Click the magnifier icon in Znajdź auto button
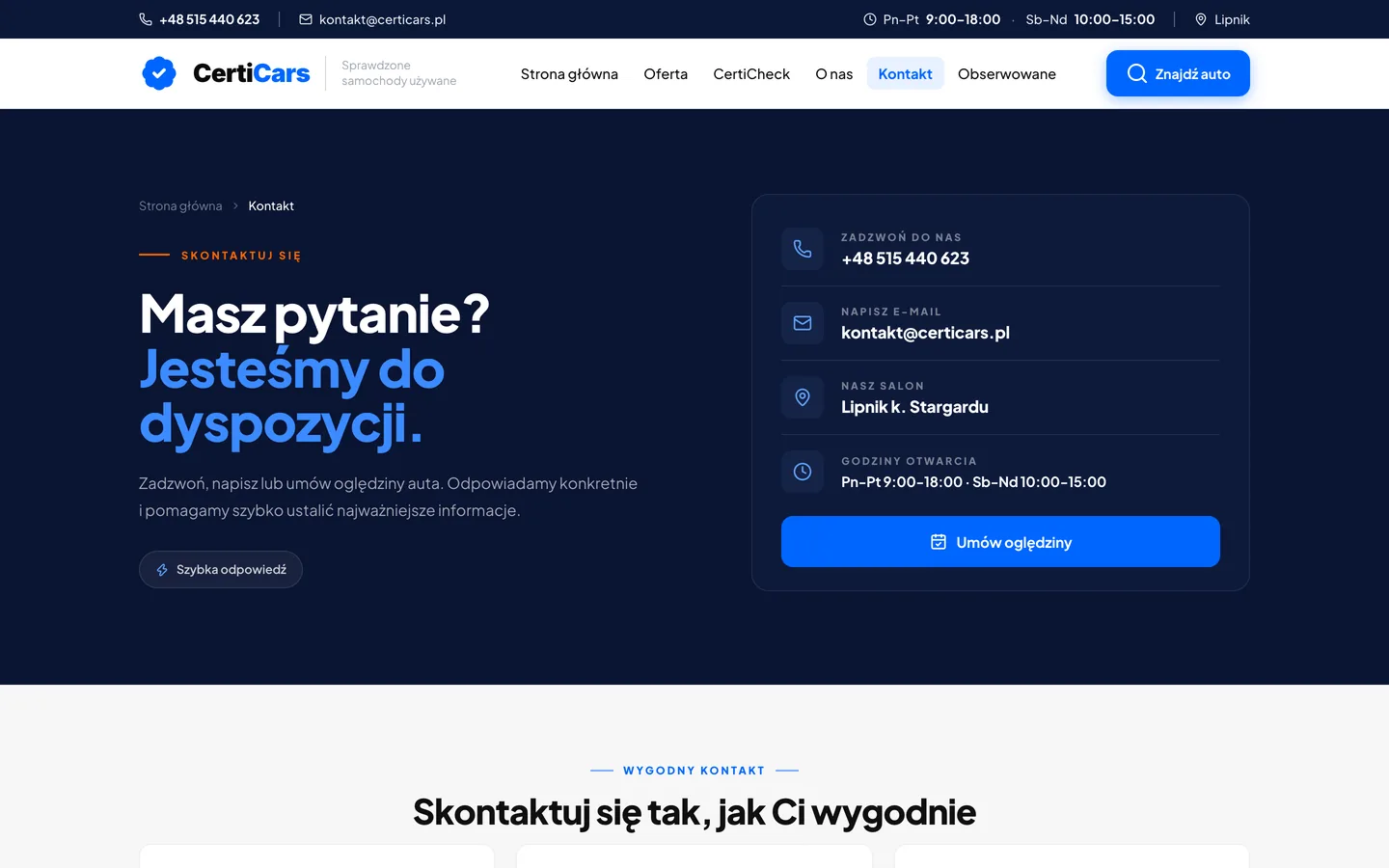This screenshot has height=868, width=1389. (1137, 73)
